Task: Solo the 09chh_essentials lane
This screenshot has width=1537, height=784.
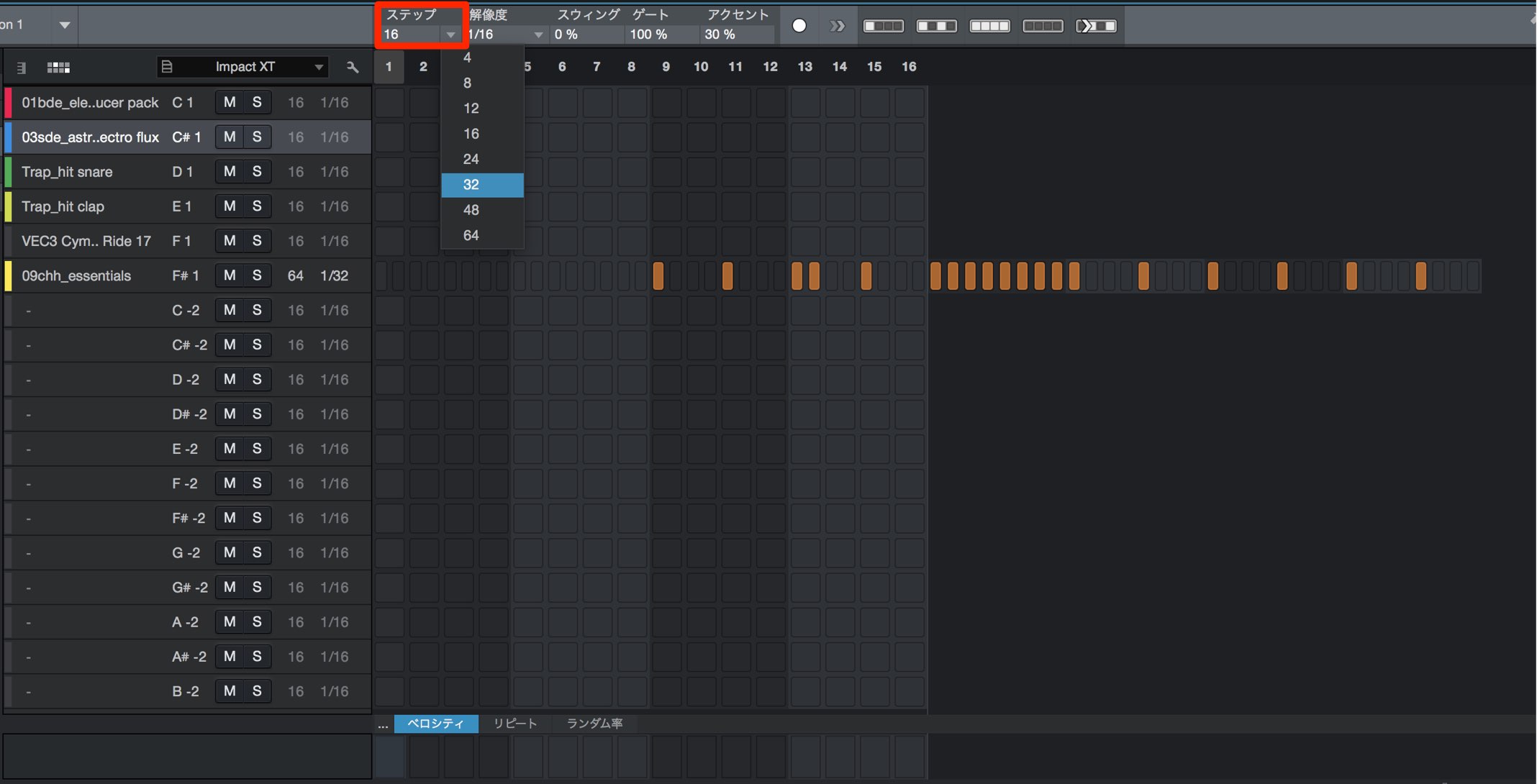Action: tap(257, 275)
